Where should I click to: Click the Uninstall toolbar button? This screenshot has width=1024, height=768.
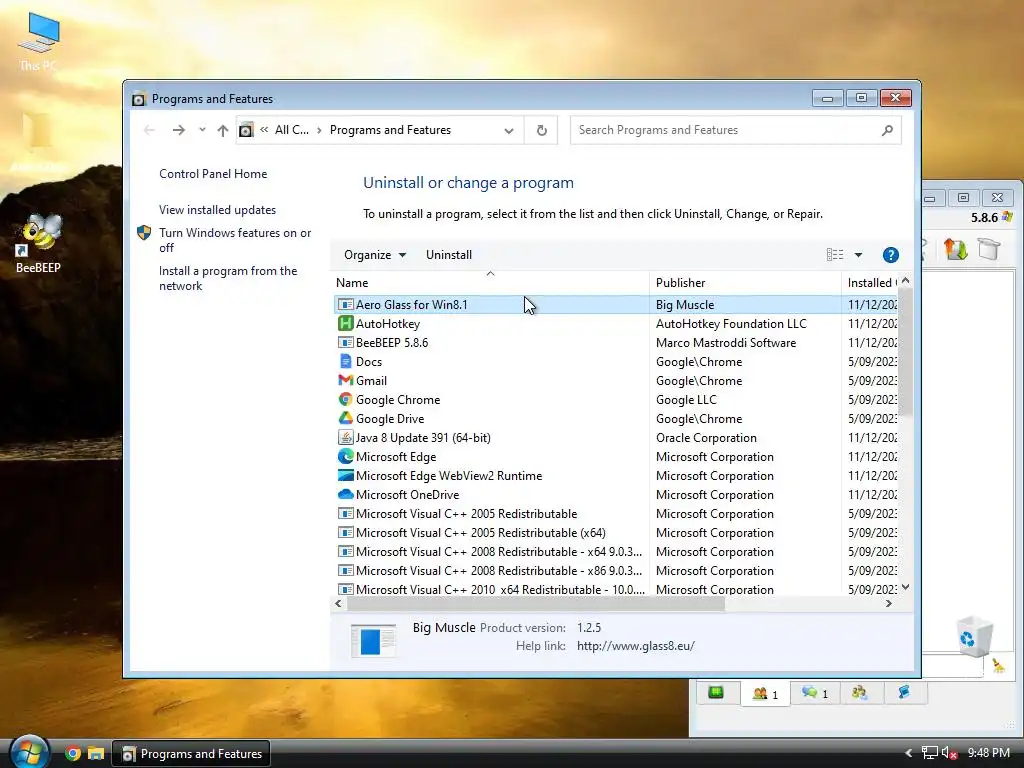(449, 255)
